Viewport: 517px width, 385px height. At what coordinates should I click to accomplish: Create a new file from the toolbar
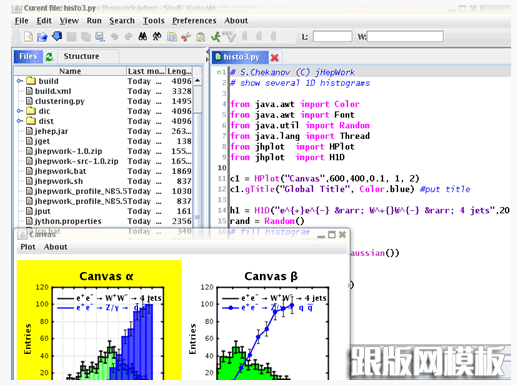pos(29,36)
